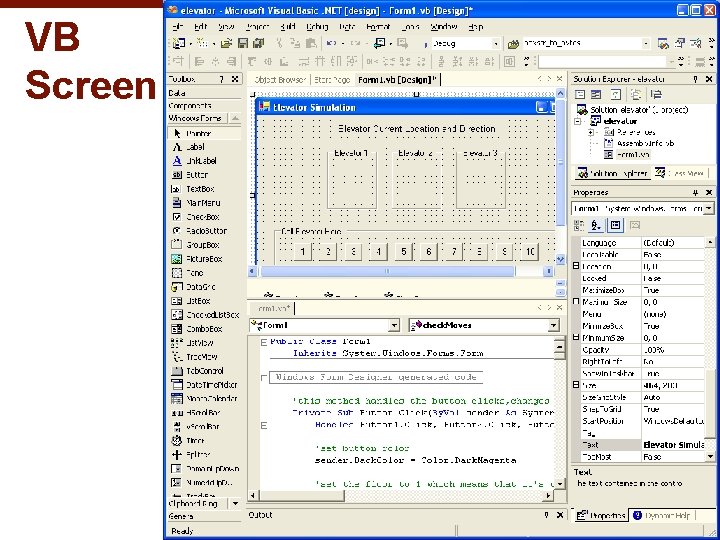Switch to the Dynamic Help tab
The image size is (720, 540).
pyautogui.click(x=661, y=515)
